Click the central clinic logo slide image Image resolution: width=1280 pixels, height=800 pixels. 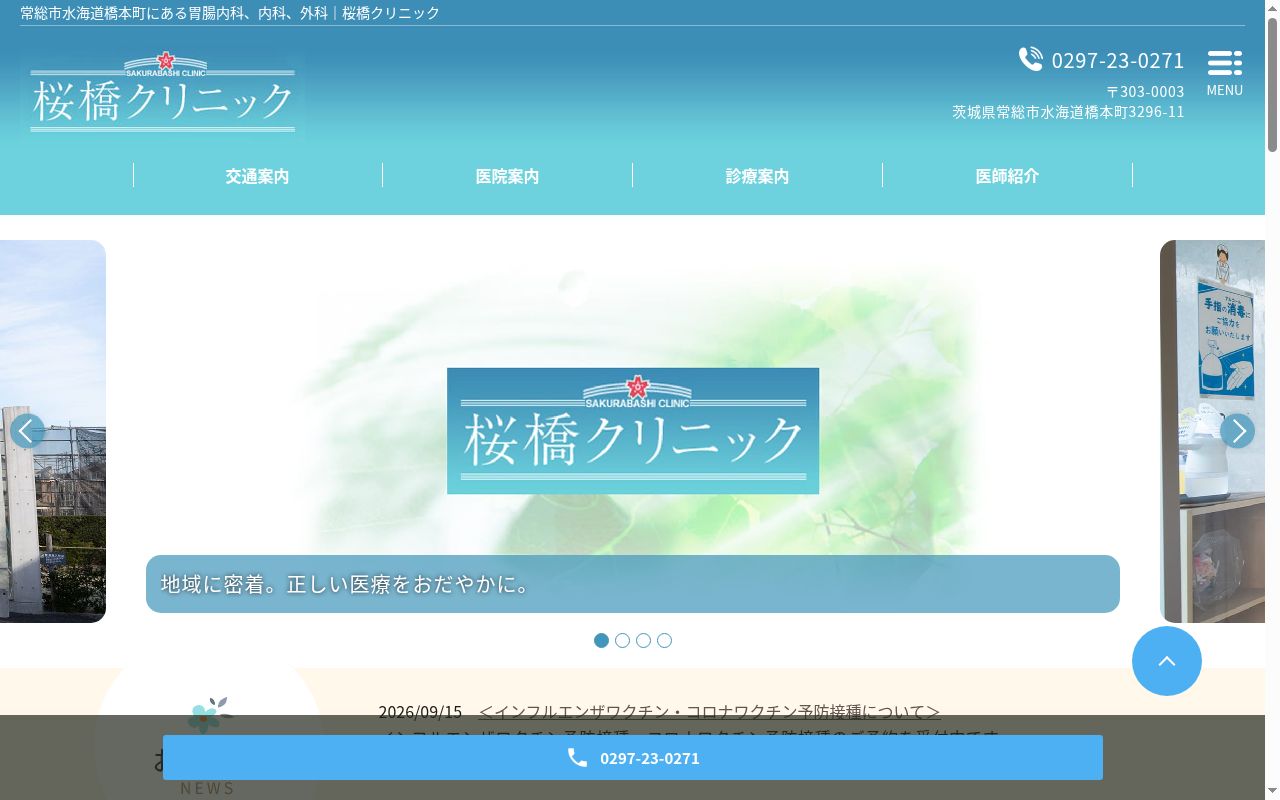[633, 431]
